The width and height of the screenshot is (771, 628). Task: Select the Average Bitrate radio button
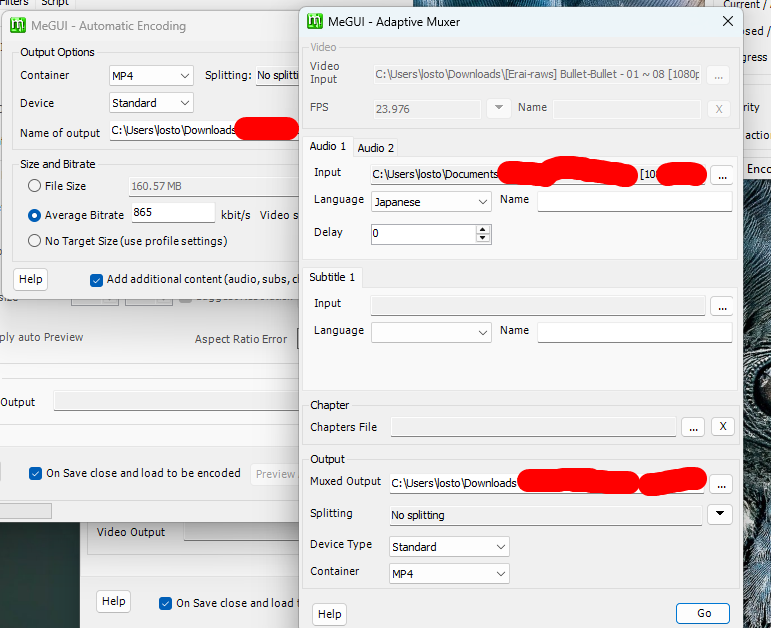coord(34,215)
